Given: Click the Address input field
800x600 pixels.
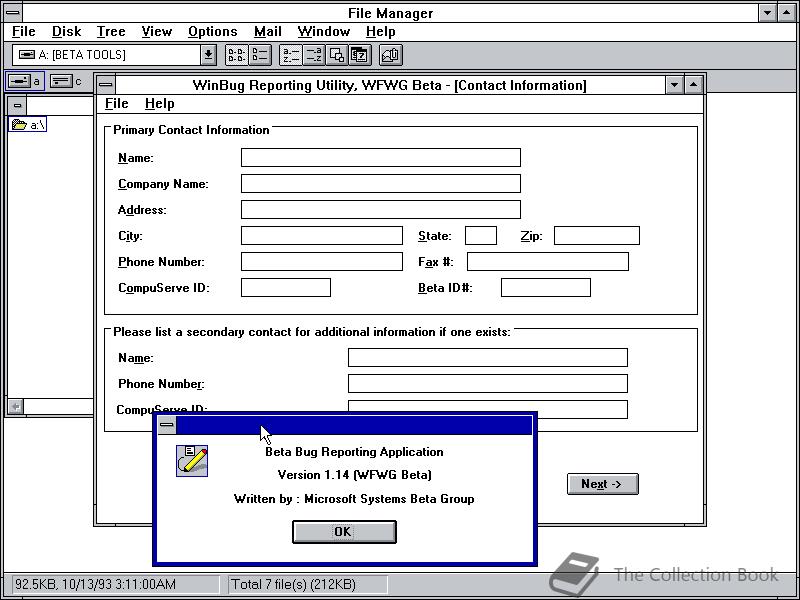Looking at the screenshot, I should tap(381, 209).
